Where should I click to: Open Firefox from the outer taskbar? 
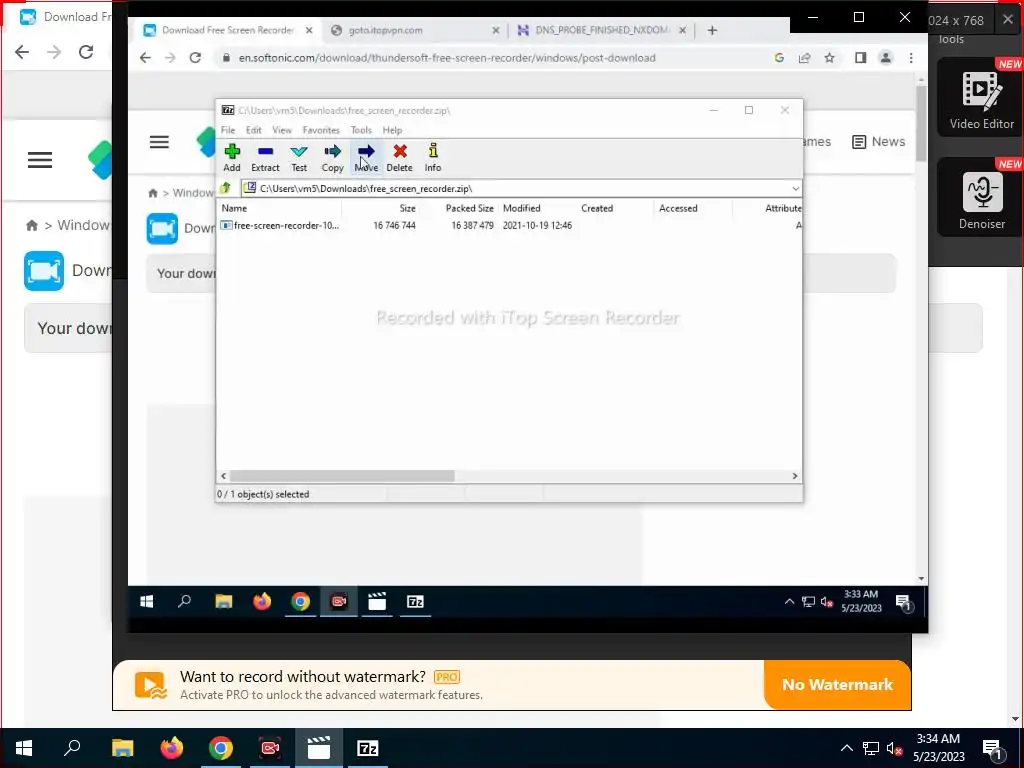tap(172, 748)
